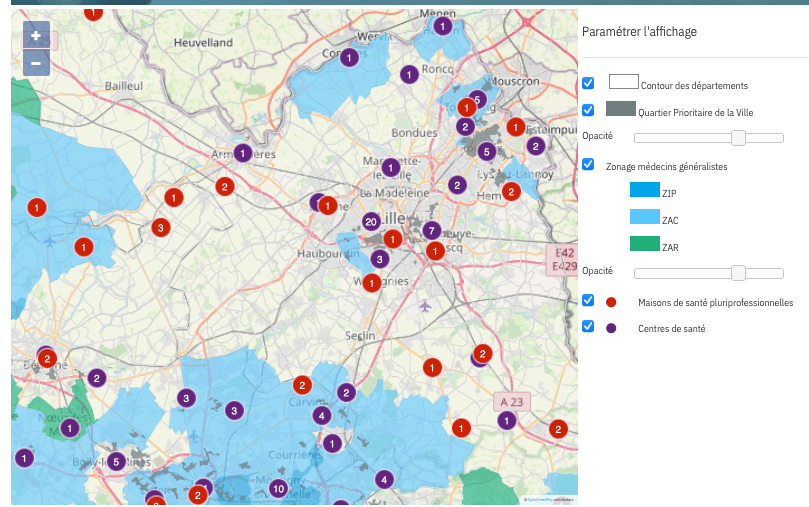Image resolution: width=809 pixels, height=507 pixels.
Task: Zoom out of the map
Action: point(35,63)
